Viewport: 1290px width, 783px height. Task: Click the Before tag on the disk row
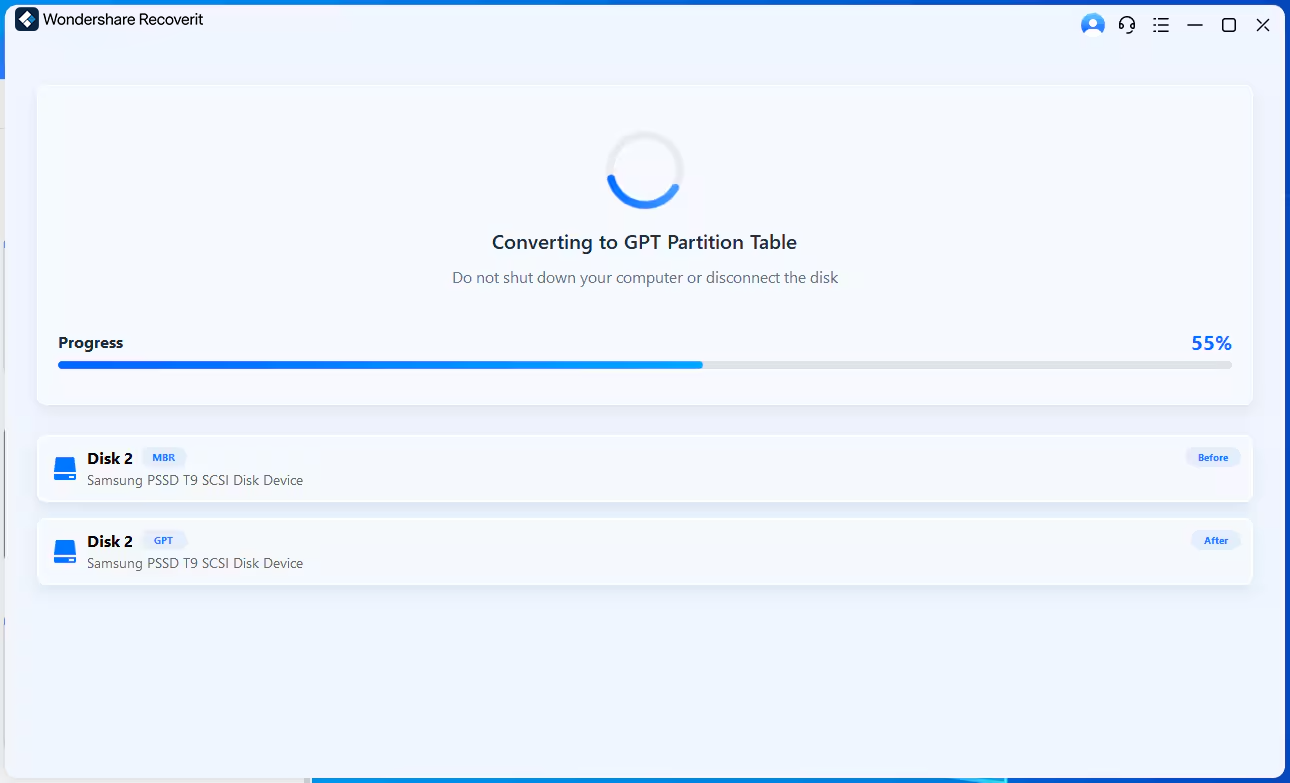1213,457
